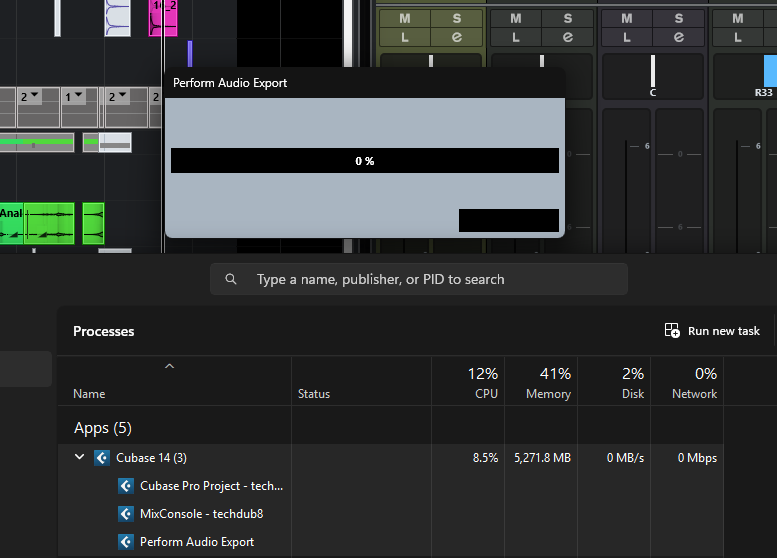Collapse the Cubase 14 (3) process group

click(x=79, y=457)
